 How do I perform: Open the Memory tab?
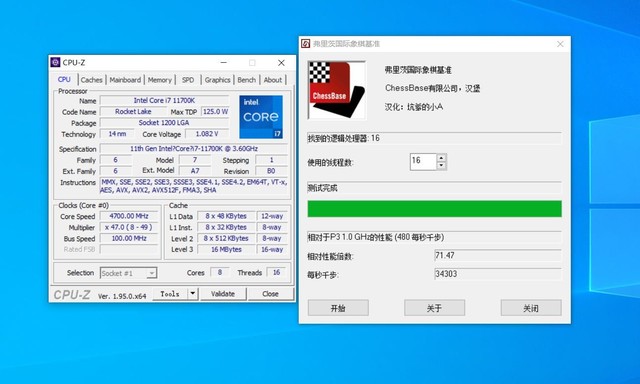(160, 80)
